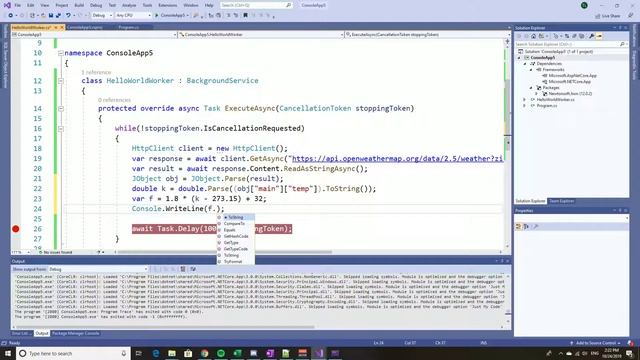Screen dimensions: 640x360
Task: Click alphabetical sort icon in Properties panel
Action: point(526,227)
